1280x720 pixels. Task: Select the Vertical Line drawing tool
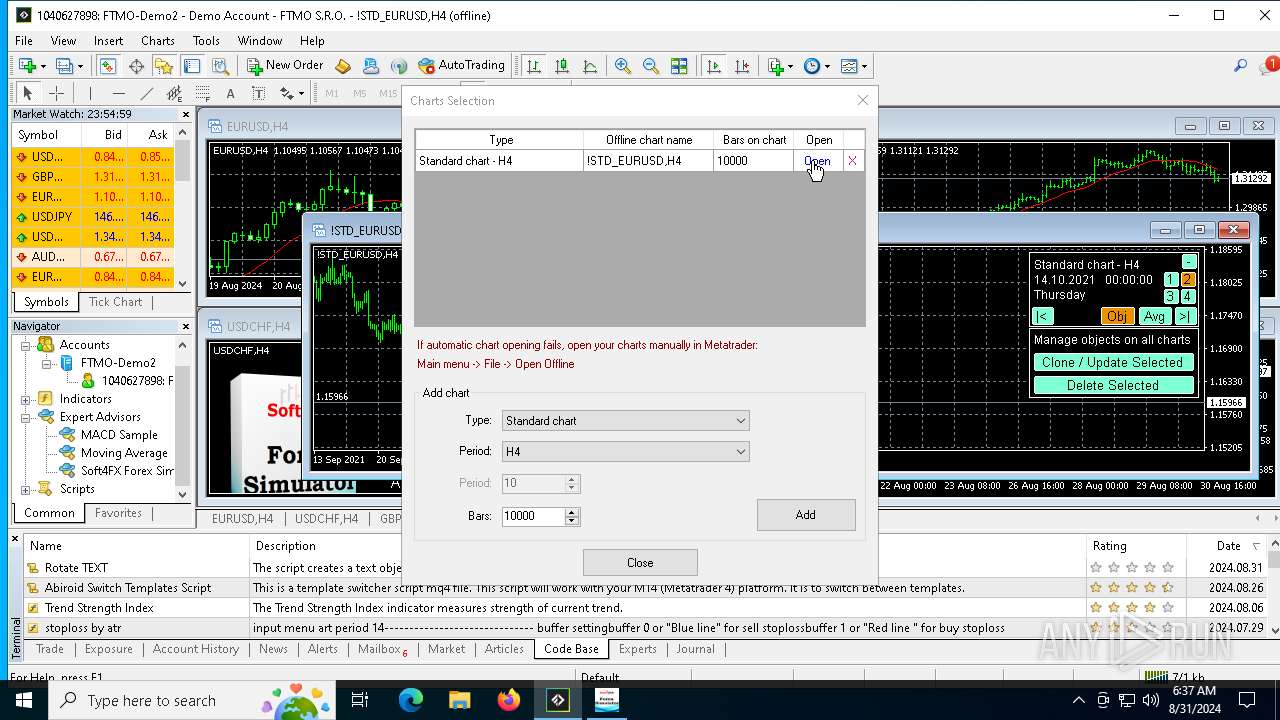(90, 93)
